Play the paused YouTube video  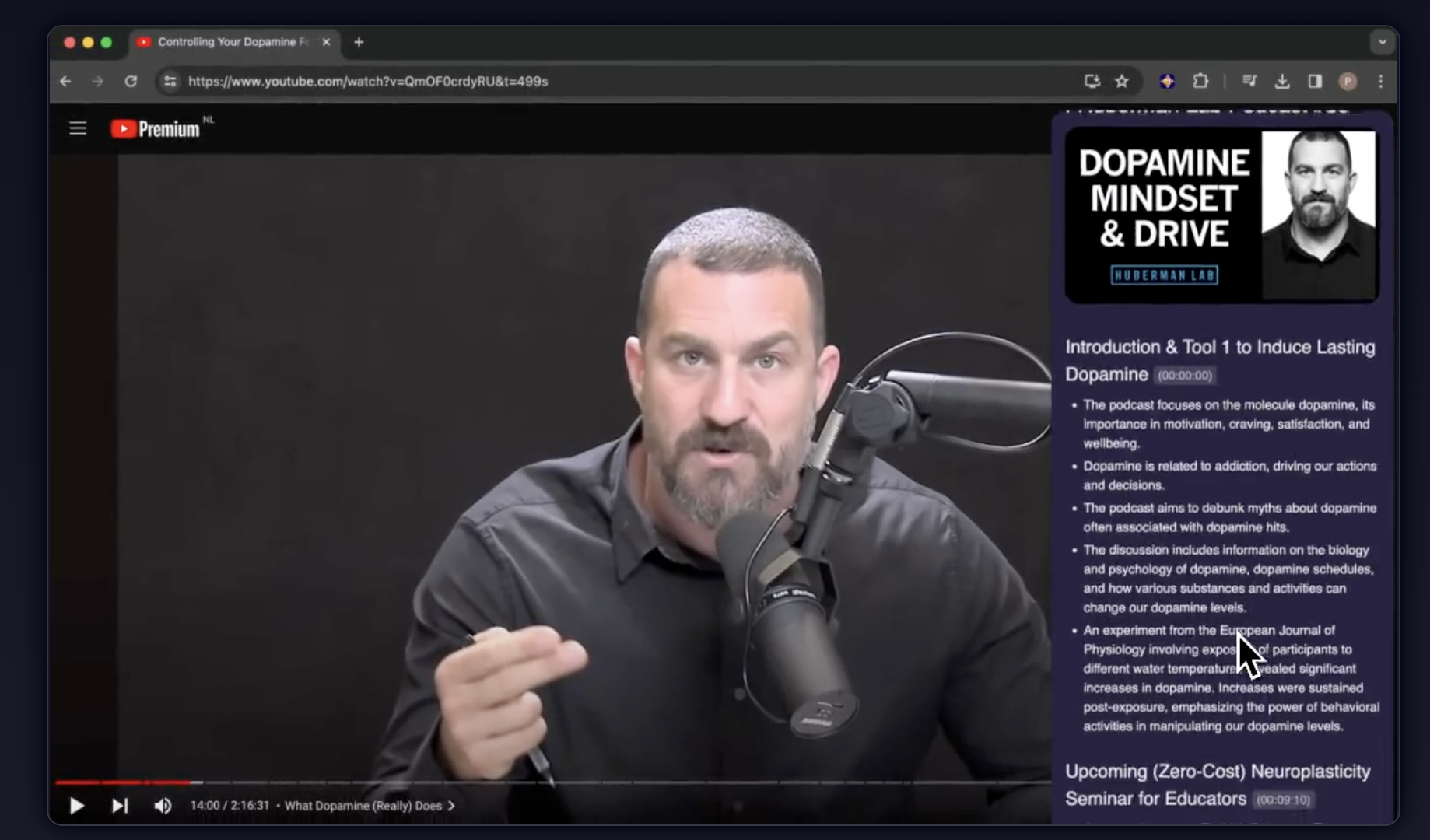tap(76, 806)
